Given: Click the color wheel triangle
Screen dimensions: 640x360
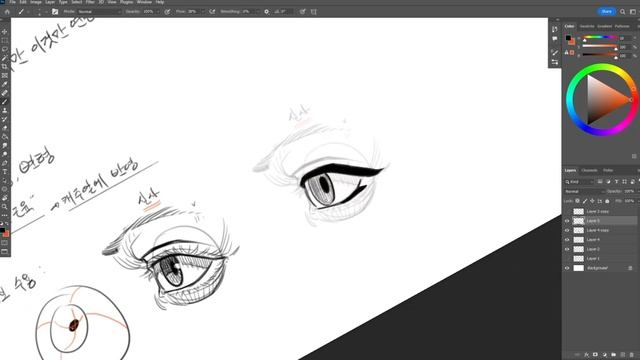Looking at the screenshot, I should [x=603, y=100].
